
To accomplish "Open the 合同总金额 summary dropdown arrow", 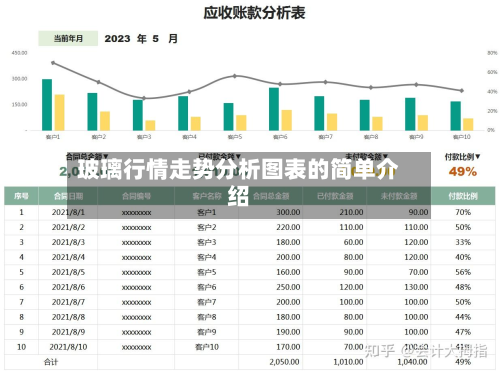I will 106,156.
